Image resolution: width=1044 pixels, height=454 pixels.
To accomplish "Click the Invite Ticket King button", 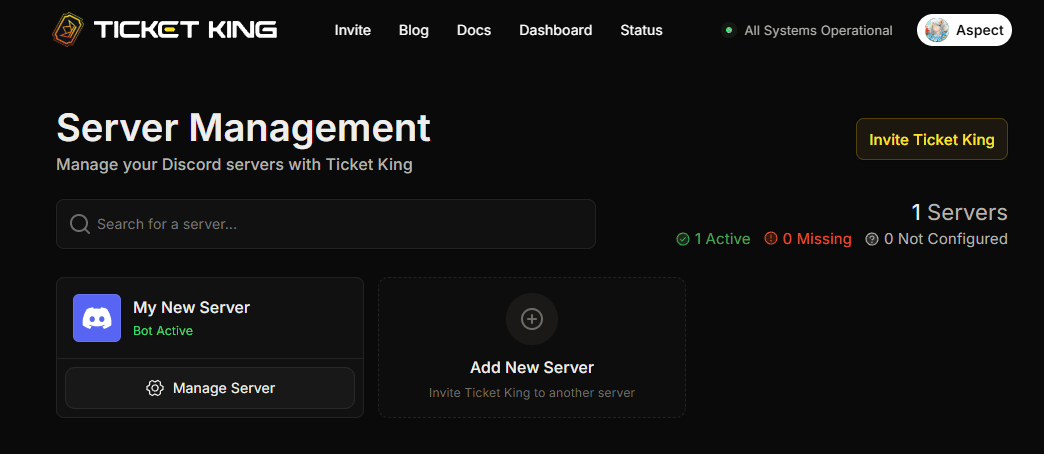I will pos(931,139).
